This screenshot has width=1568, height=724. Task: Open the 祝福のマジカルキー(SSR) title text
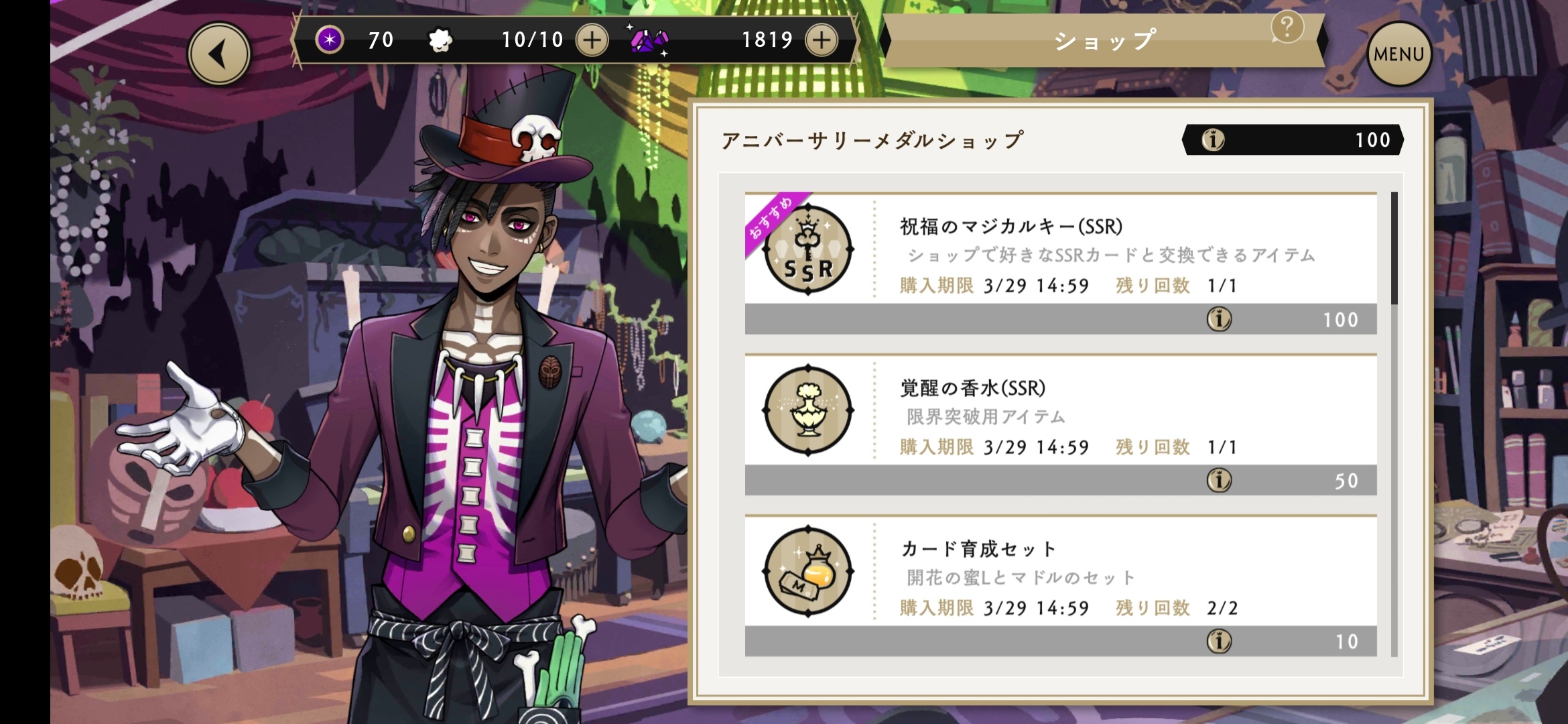pyautogui.click(x=1011, y=227)
